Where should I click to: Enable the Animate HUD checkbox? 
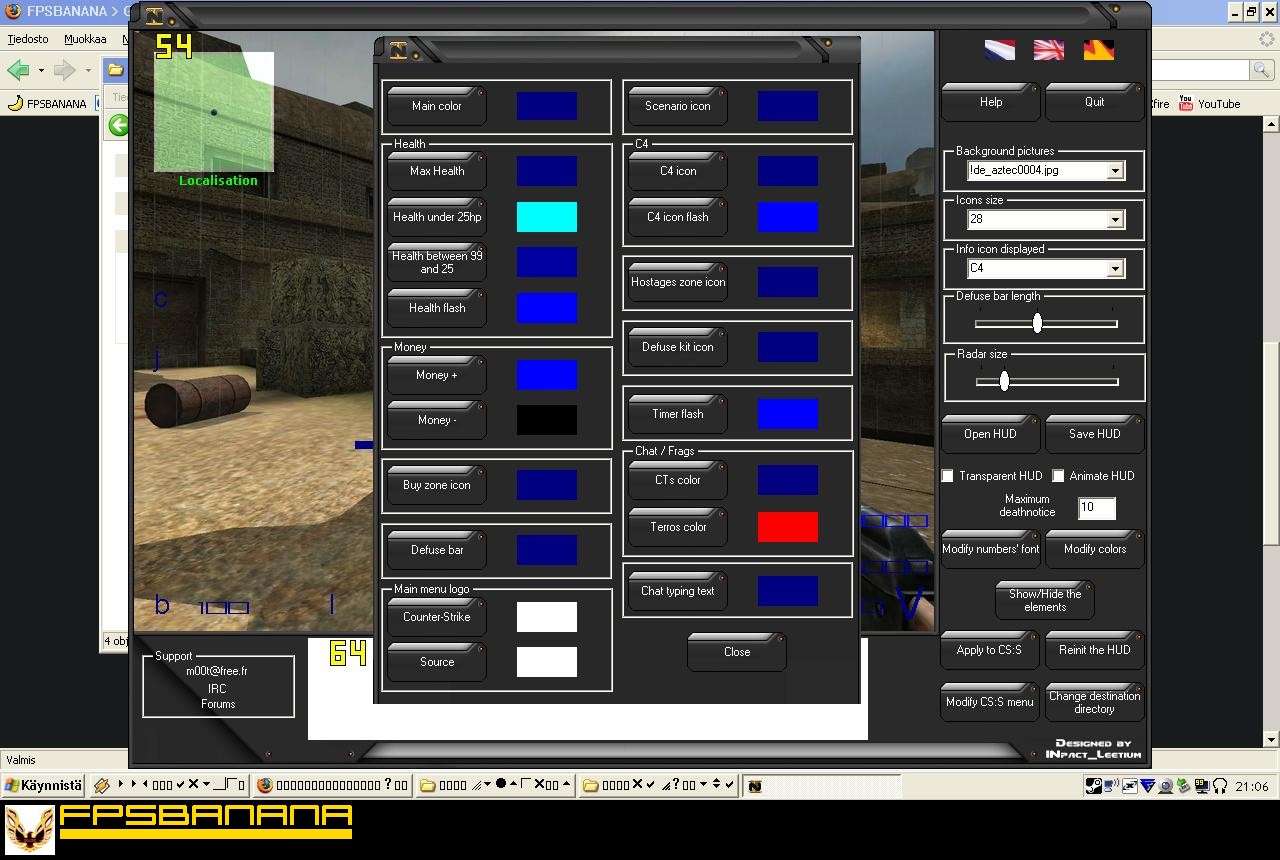(1058, 476)
